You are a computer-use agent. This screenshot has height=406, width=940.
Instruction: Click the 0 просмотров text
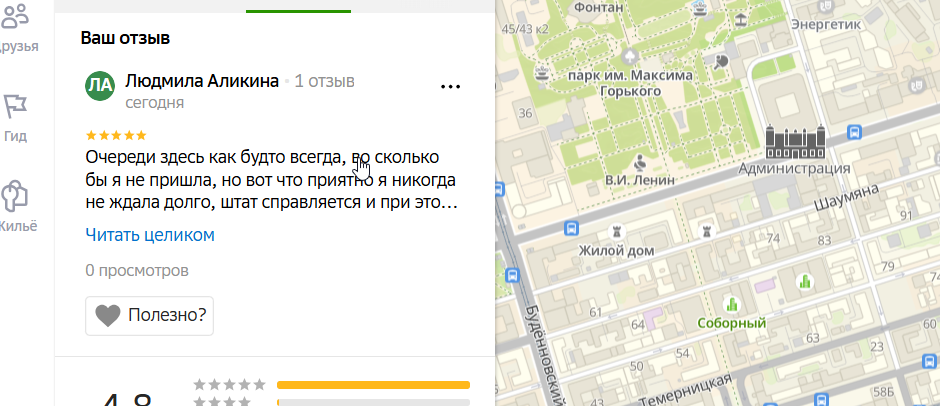(x=137, y=270)
